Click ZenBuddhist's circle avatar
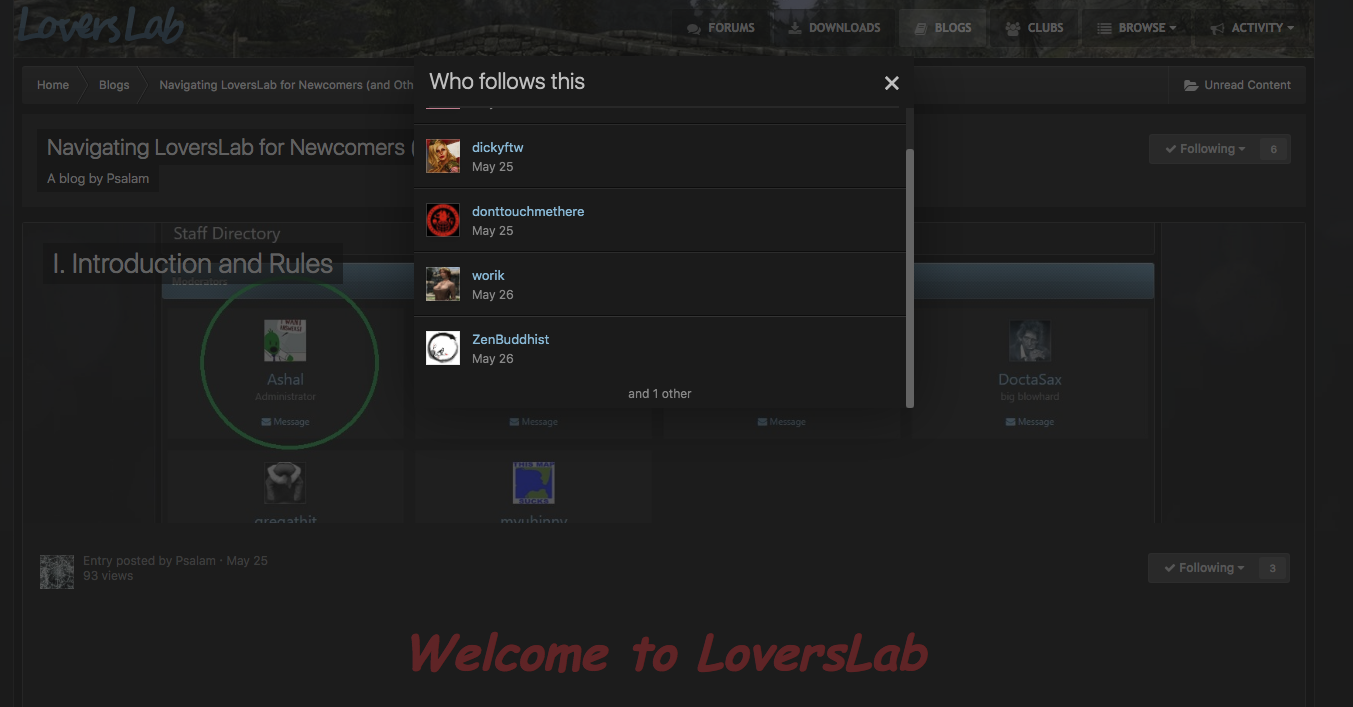The image size is (1353, 707). (443, 348)
